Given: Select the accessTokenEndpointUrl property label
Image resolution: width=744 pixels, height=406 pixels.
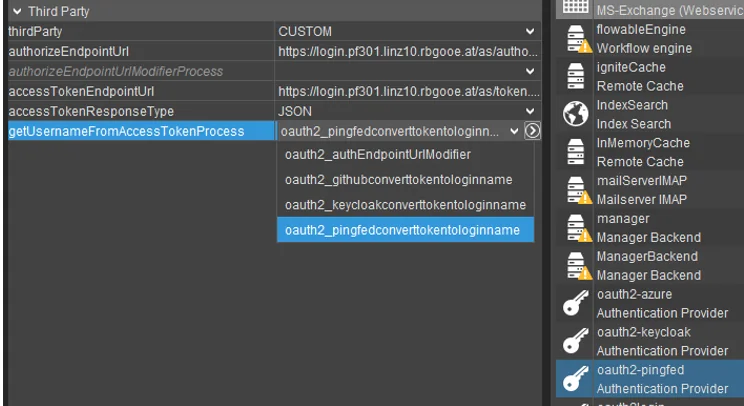Looking at the screenshot, I should coord(81,91).
